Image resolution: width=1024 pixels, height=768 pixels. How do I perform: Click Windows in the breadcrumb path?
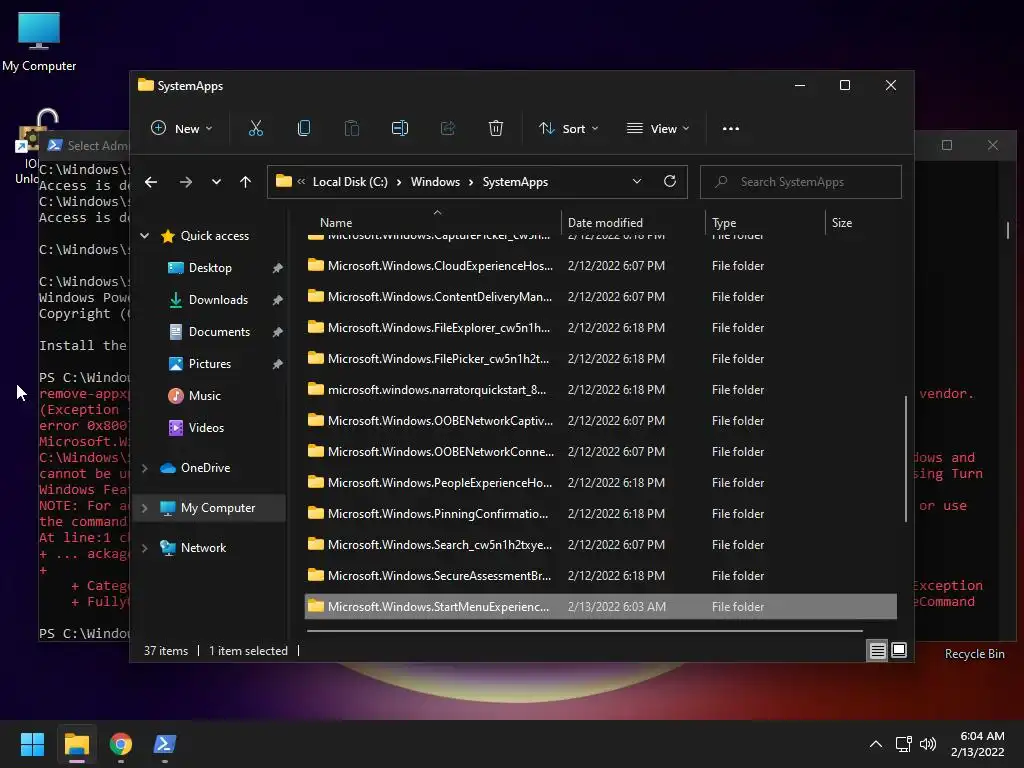click(x=435, y=182)
